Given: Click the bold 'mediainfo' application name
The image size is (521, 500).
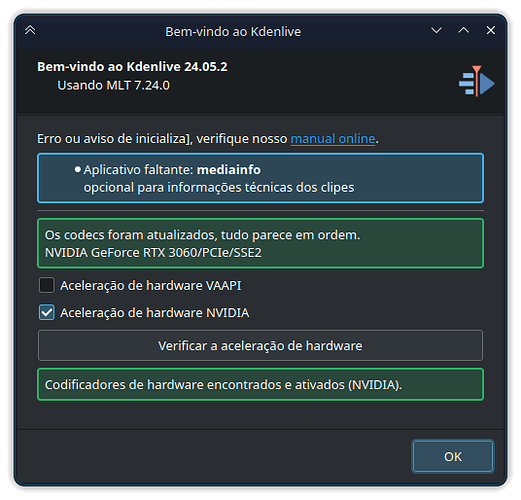Looking at the screenshot, I should 229,170.
